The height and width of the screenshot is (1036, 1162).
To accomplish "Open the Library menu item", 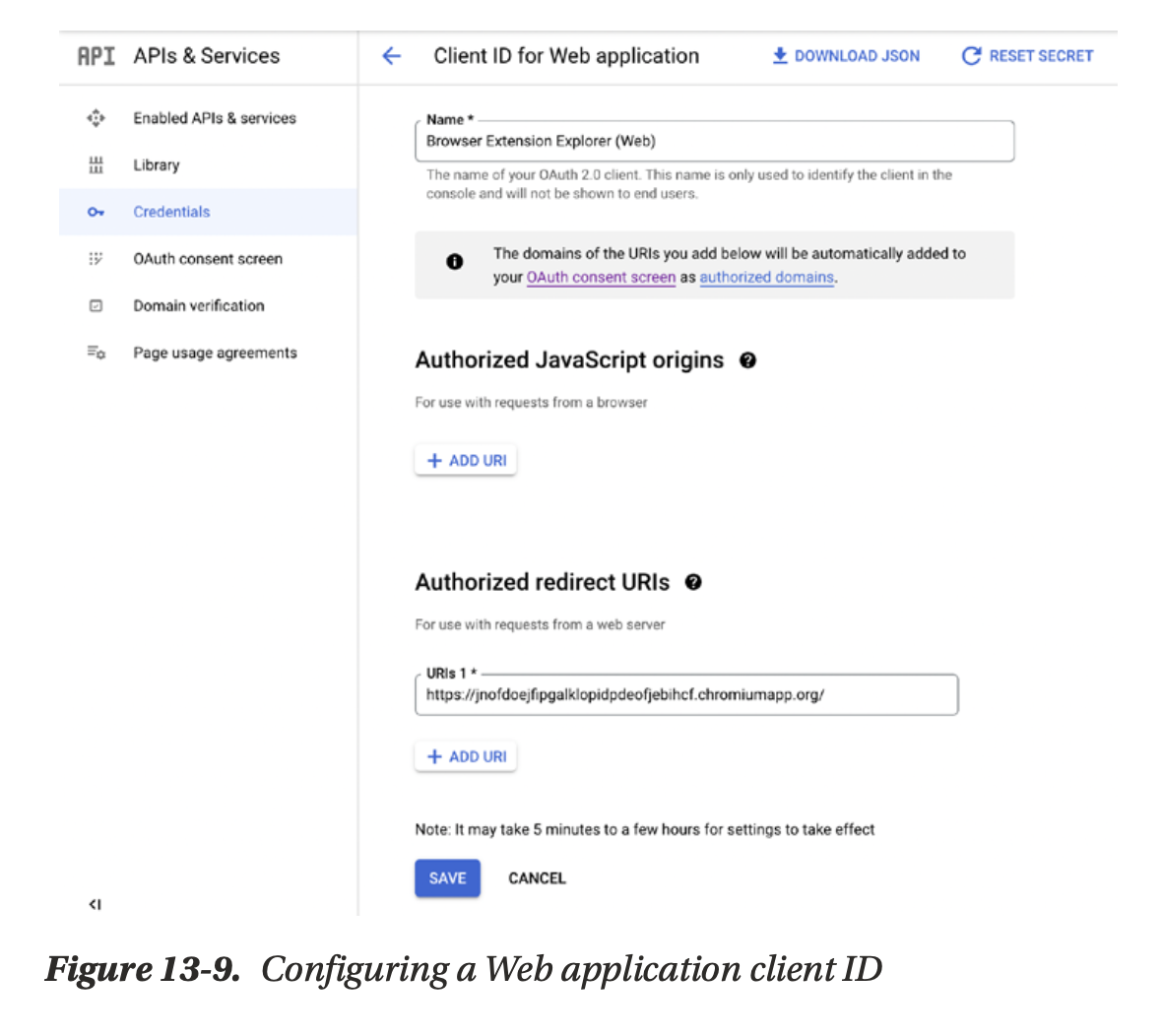I will (157, 165).
